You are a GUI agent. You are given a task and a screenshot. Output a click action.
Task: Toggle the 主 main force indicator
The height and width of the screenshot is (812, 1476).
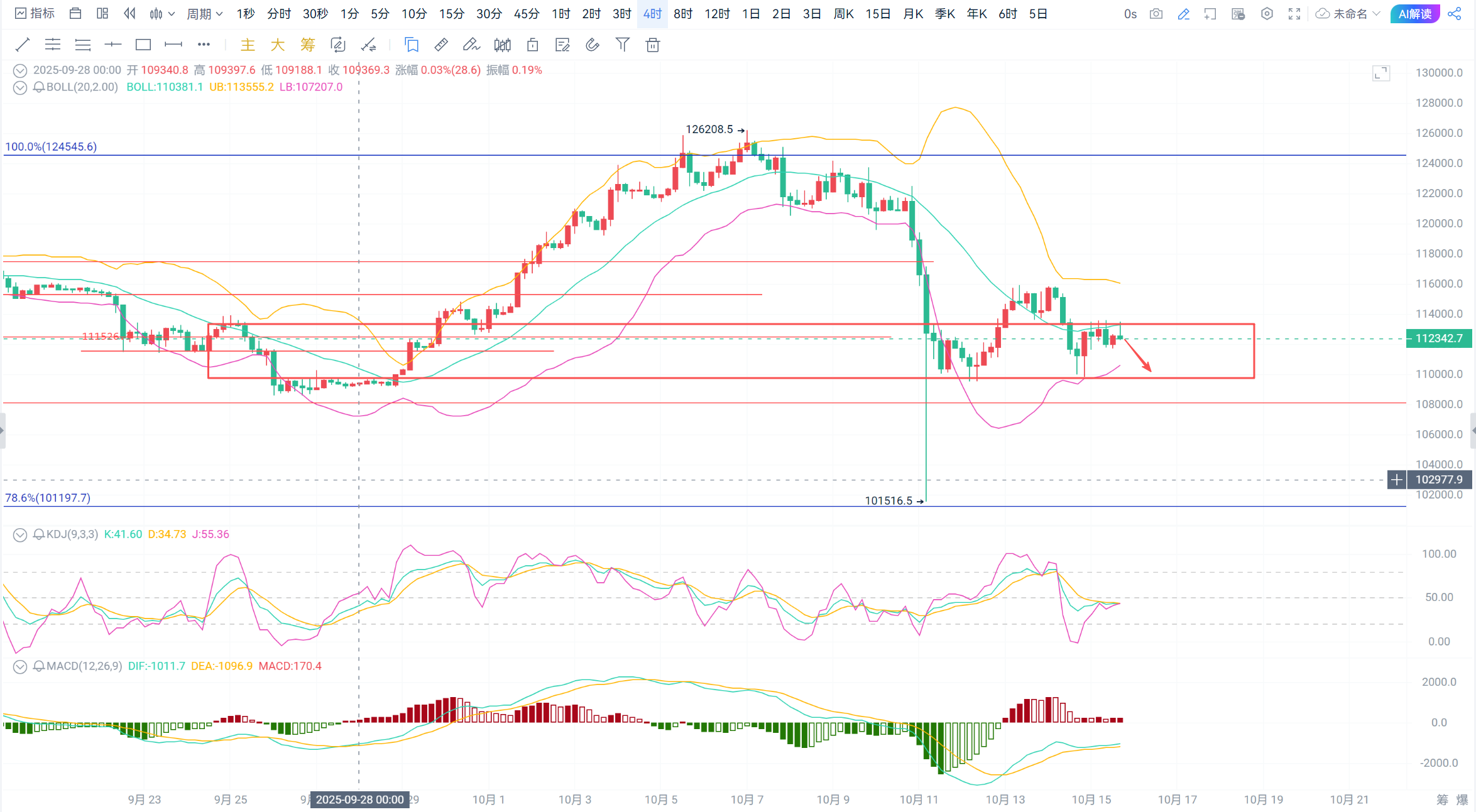(248, 45)
